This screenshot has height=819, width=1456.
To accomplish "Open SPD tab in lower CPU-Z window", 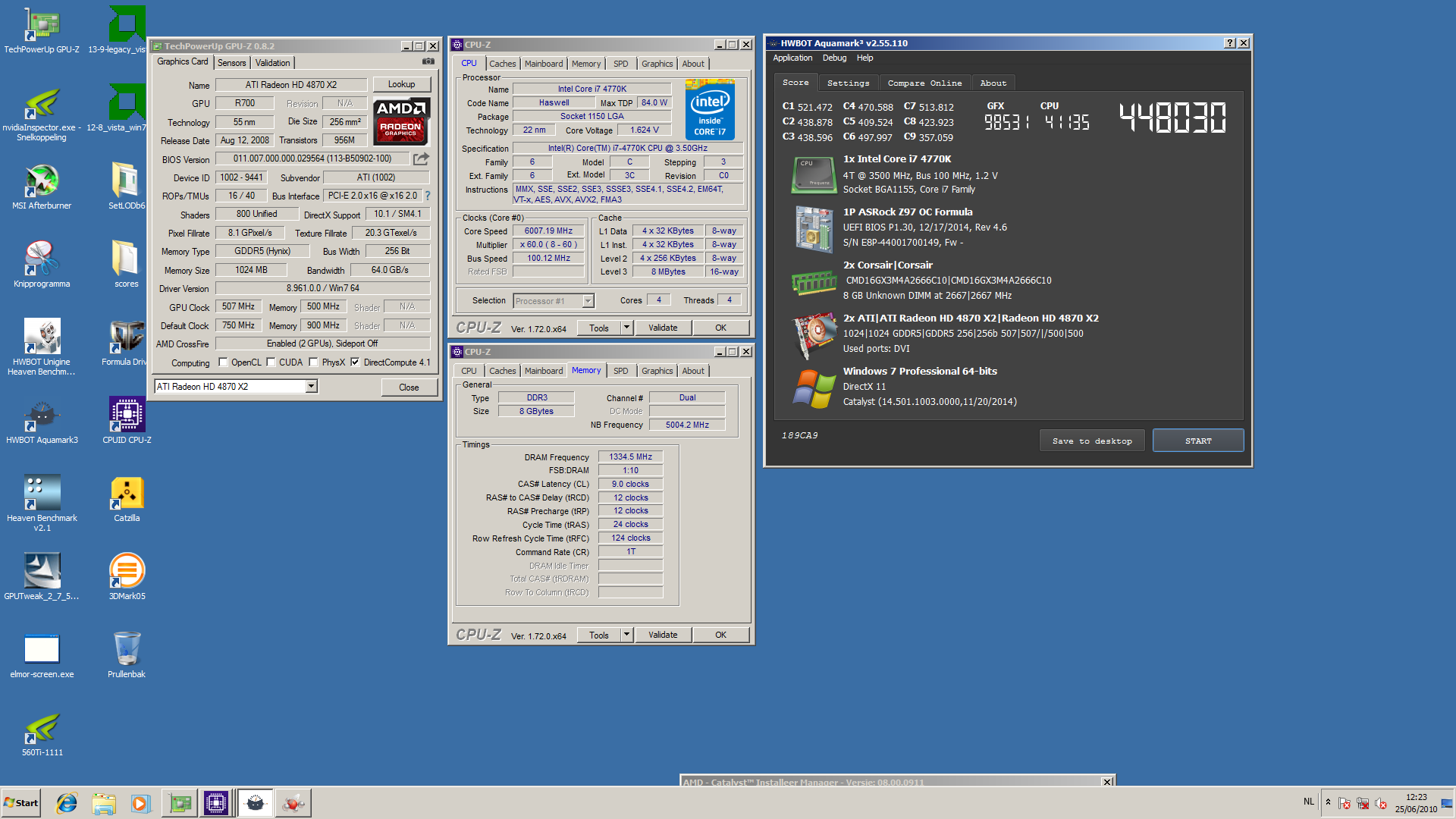I will [621, 371].
